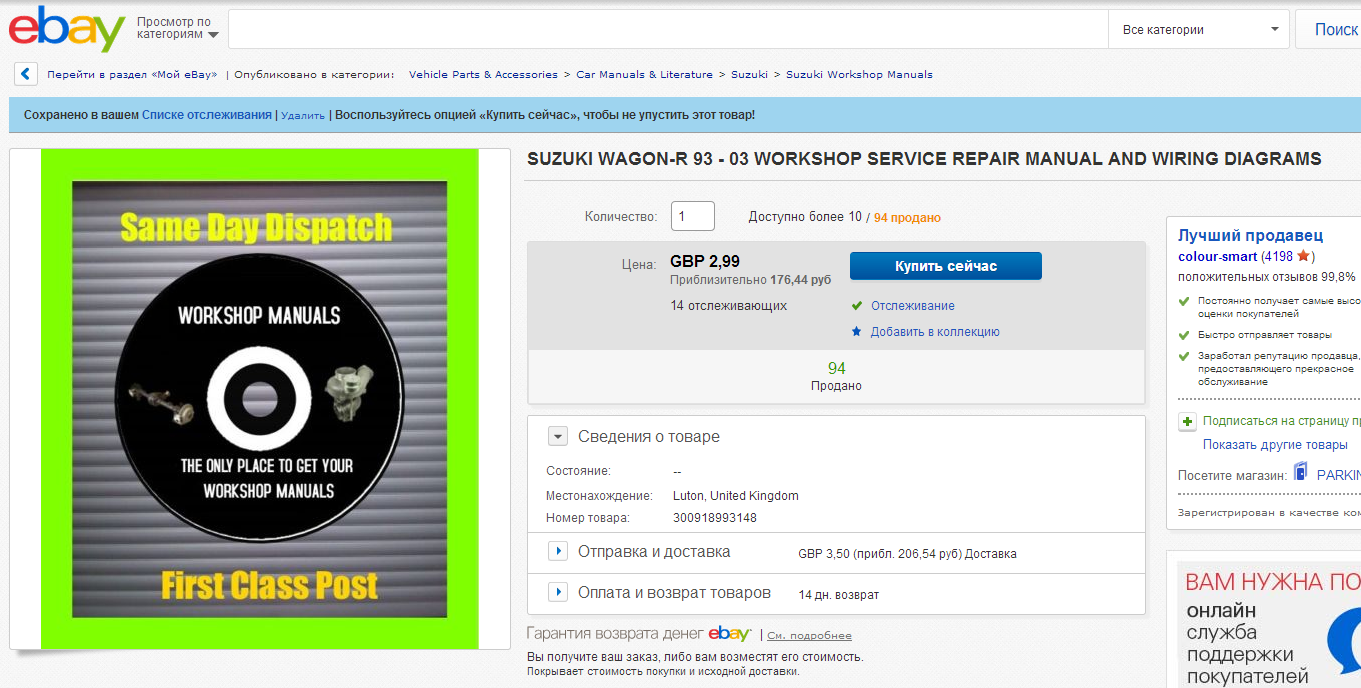Click the seller's red feedback star icon
The image size is (1361, 688).
click(1303, 257)
